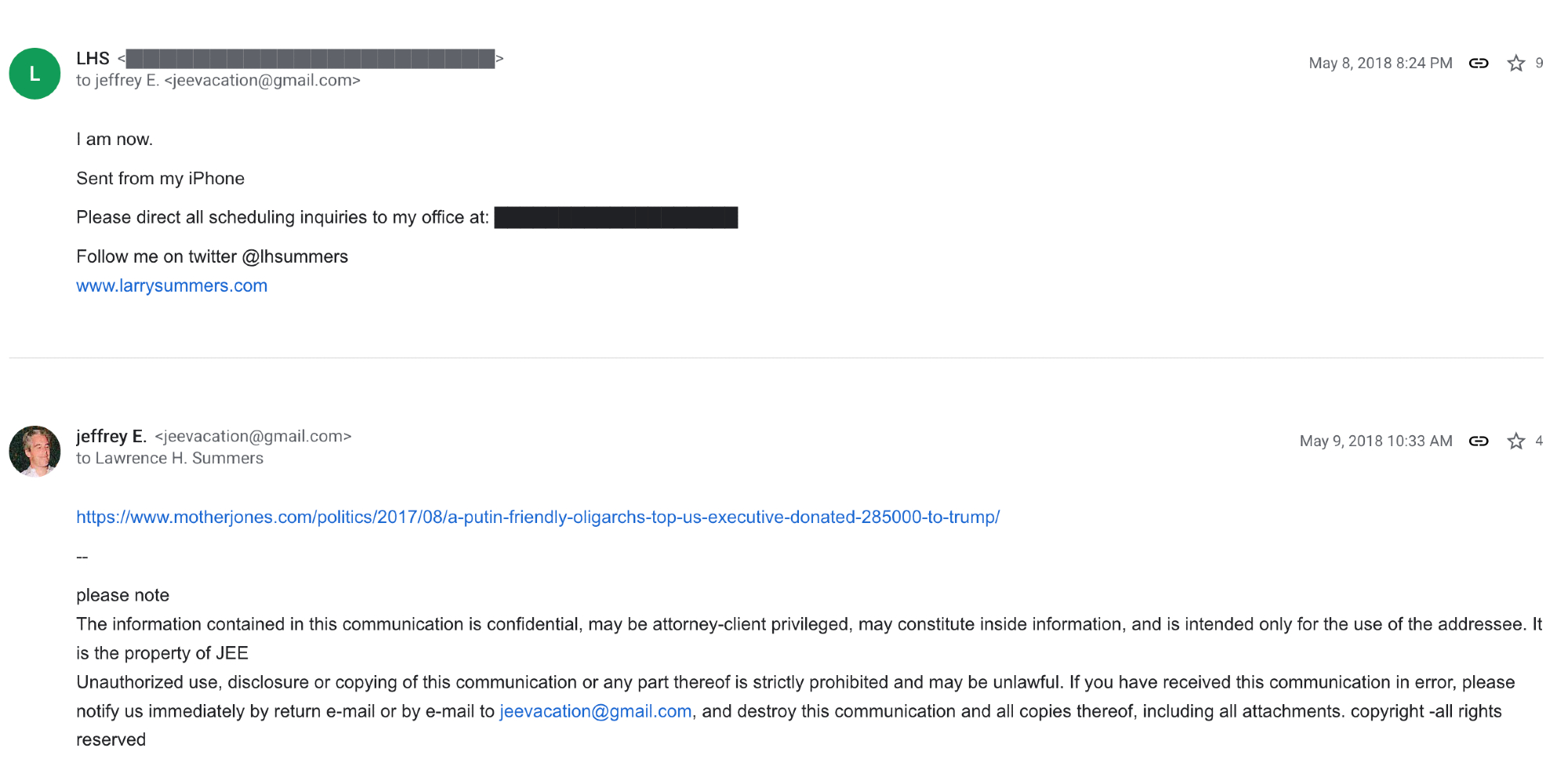
Task: Click the "to jeffrey E." recipient line
Action: point(218,81)
